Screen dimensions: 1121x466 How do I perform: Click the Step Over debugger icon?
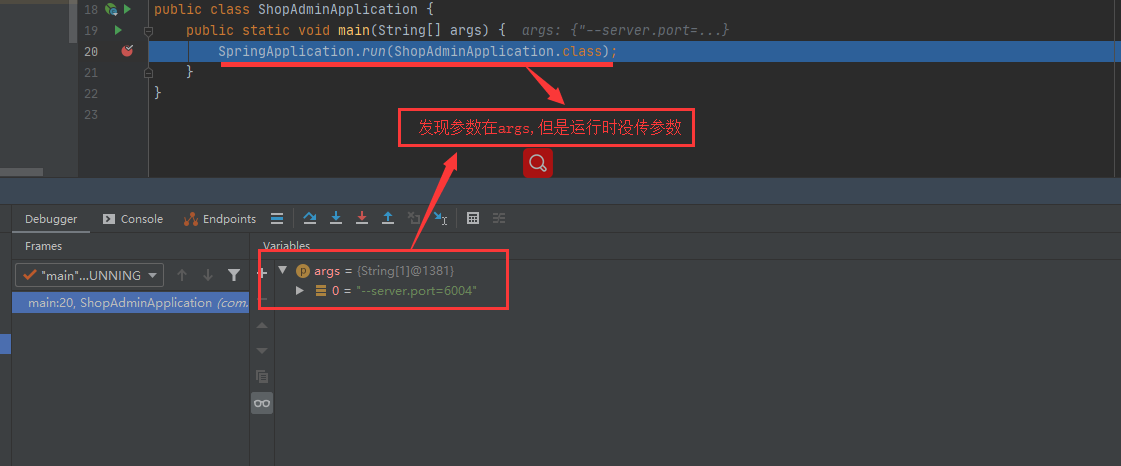tap(310, 218)
